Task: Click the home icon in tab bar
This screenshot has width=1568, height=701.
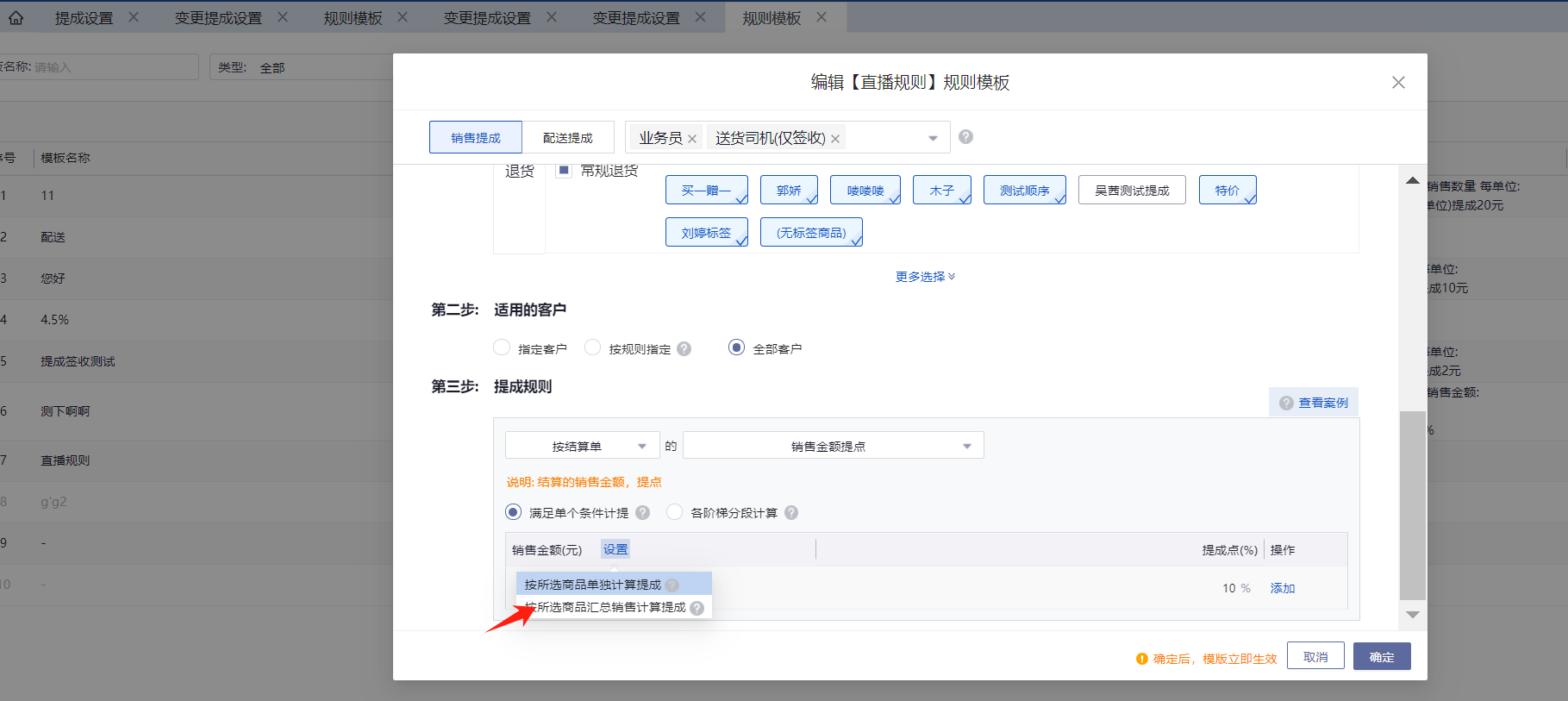Action: click(x=16, y=17)
